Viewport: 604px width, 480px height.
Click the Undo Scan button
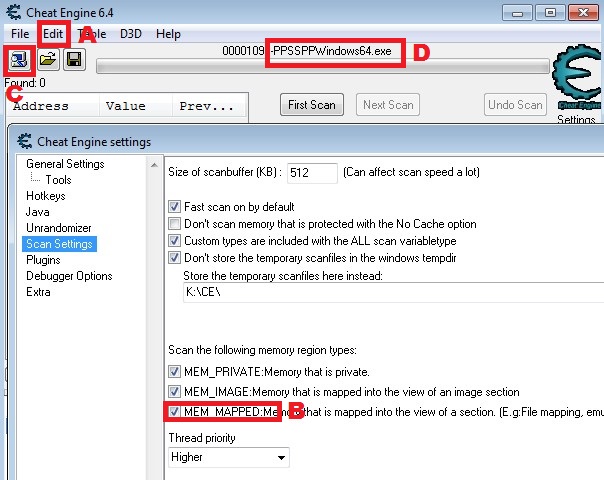(515, 105)
